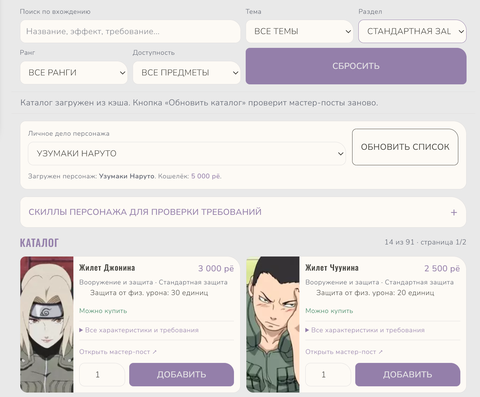This screenshot has width=480, height=397.
Task: Expand 'Все характеристики и требования' for Жилет Чуунина
Action: pyautogui.click(x=365, y=330)
